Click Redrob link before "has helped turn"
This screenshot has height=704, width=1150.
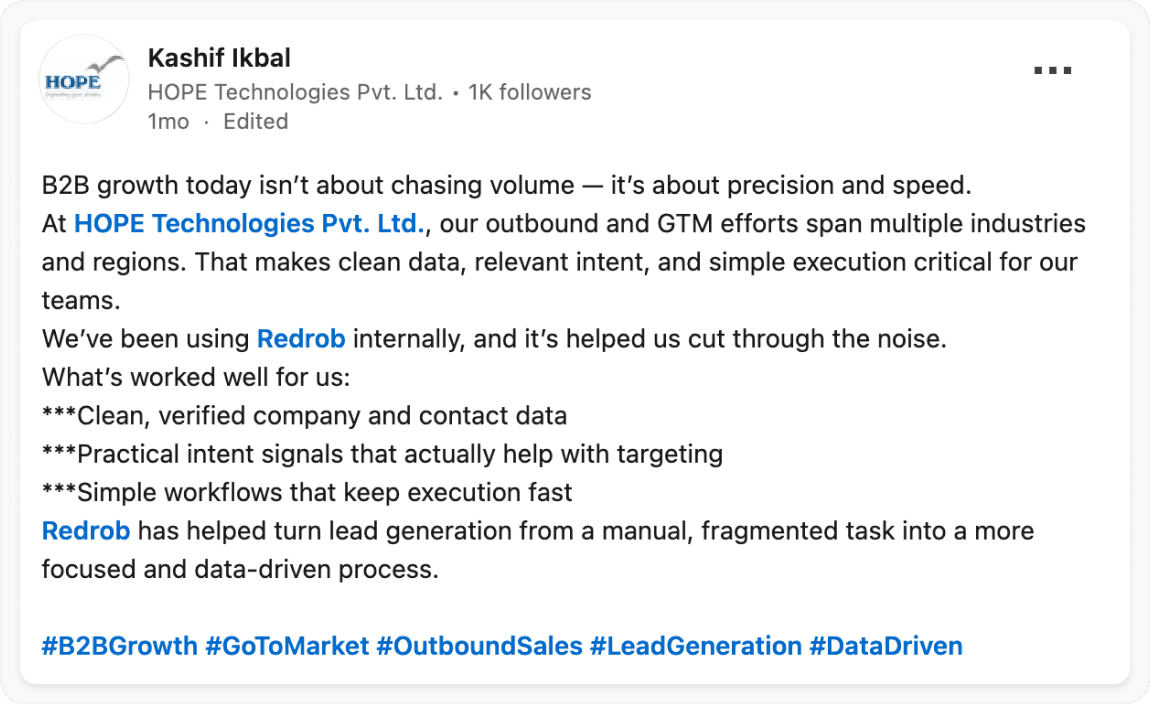[86, 531]
